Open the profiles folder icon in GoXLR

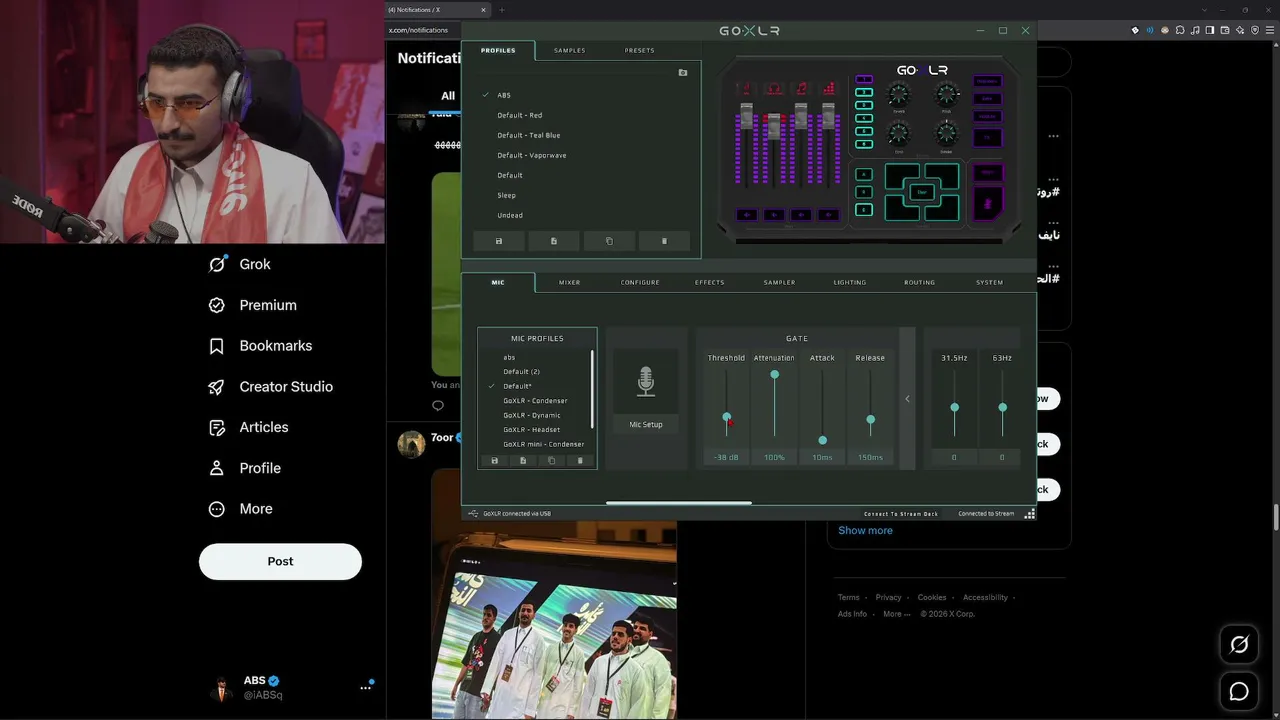[683, 73]
